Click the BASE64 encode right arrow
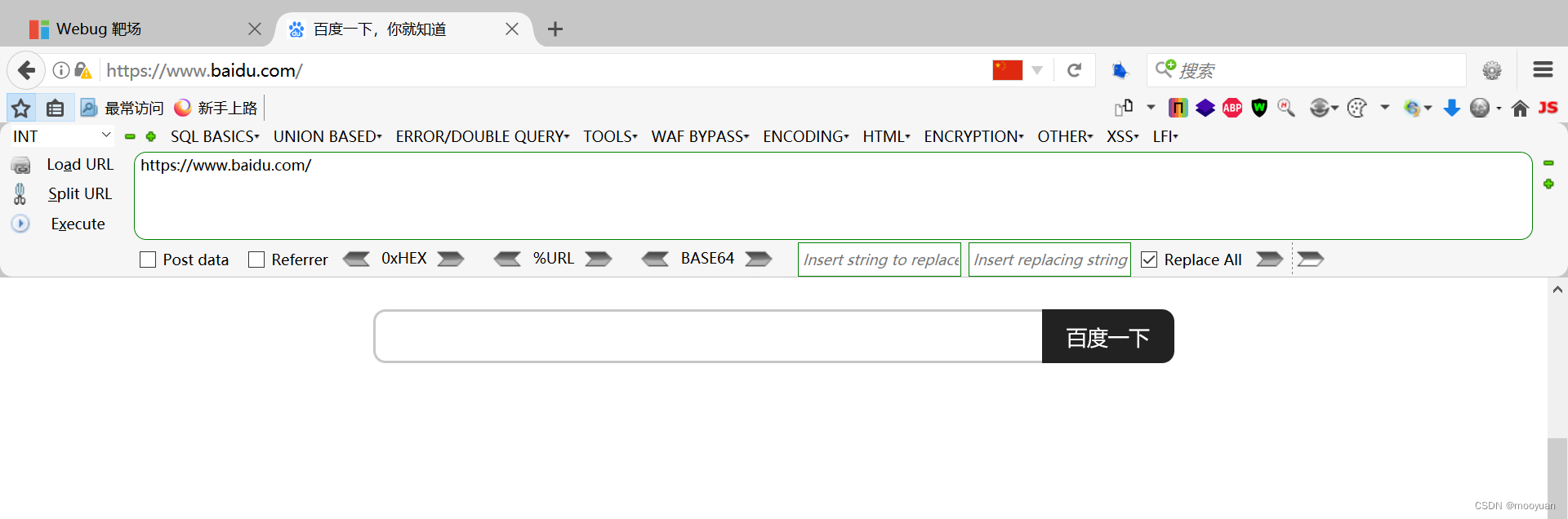Screen dimensions: 1568x519 tap(759, 259)
